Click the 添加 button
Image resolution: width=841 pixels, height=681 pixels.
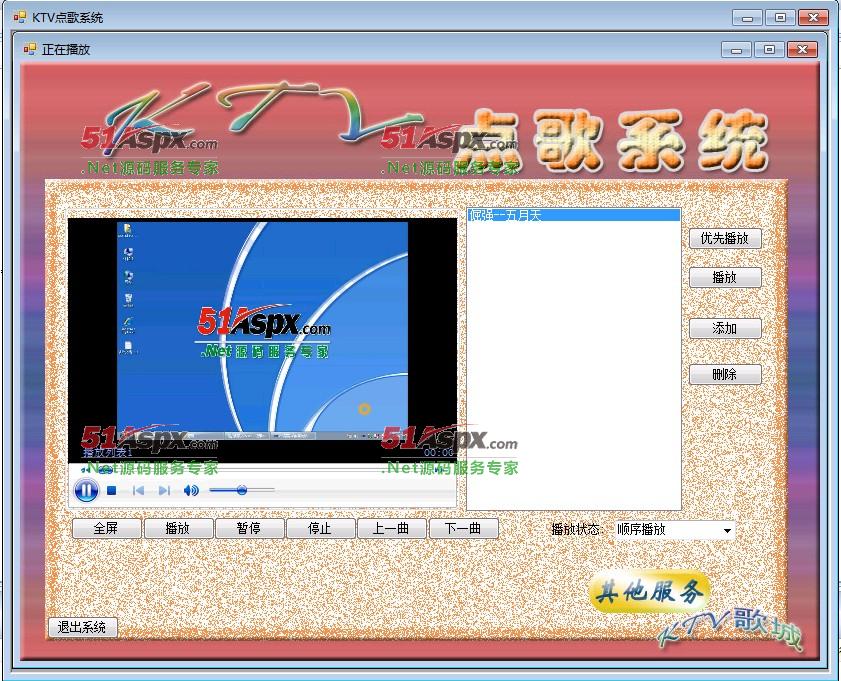725,328
